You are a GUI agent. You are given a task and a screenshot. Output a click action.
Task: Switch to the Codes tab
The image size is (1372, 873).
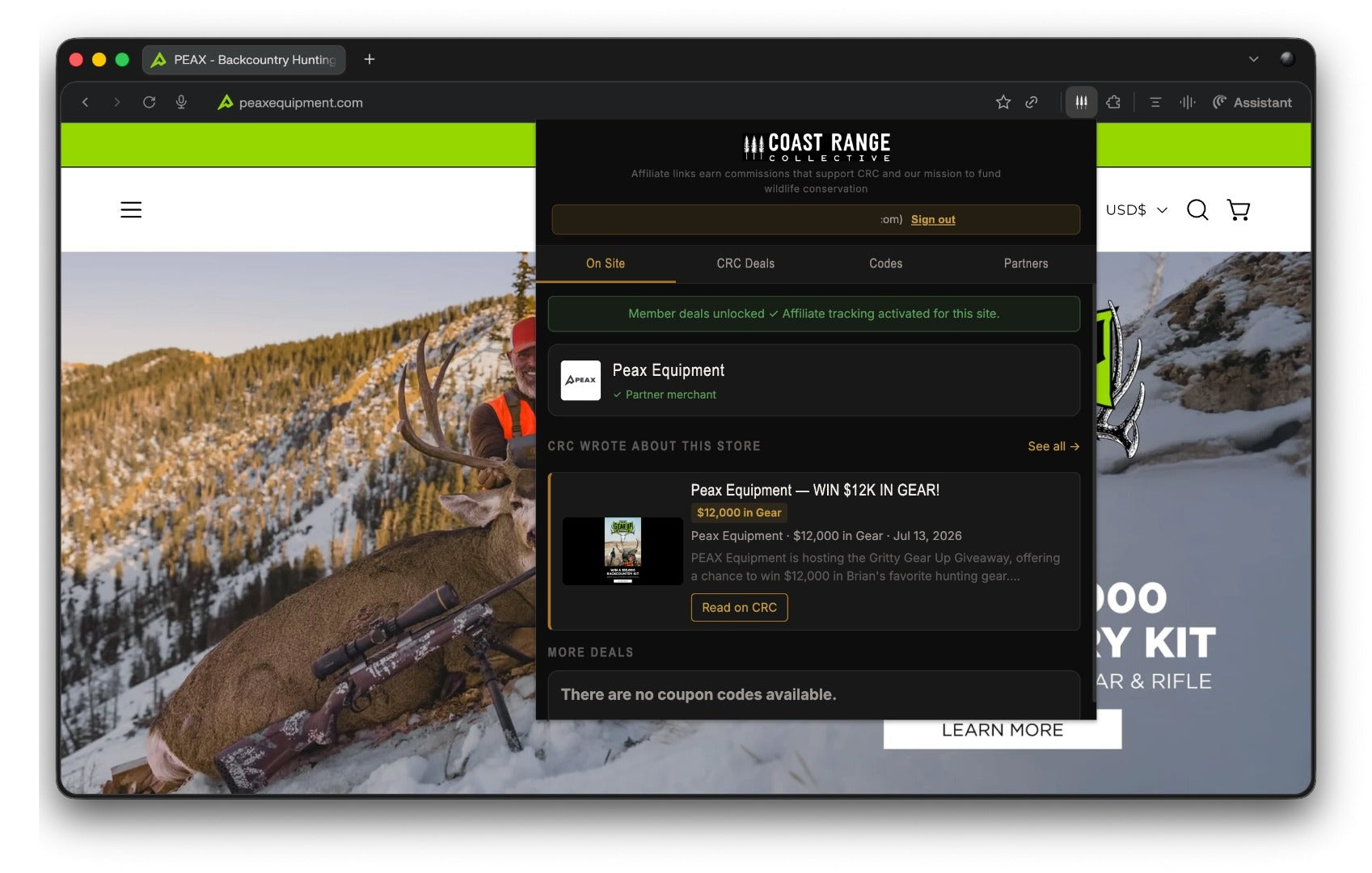(x=885, y=264)
